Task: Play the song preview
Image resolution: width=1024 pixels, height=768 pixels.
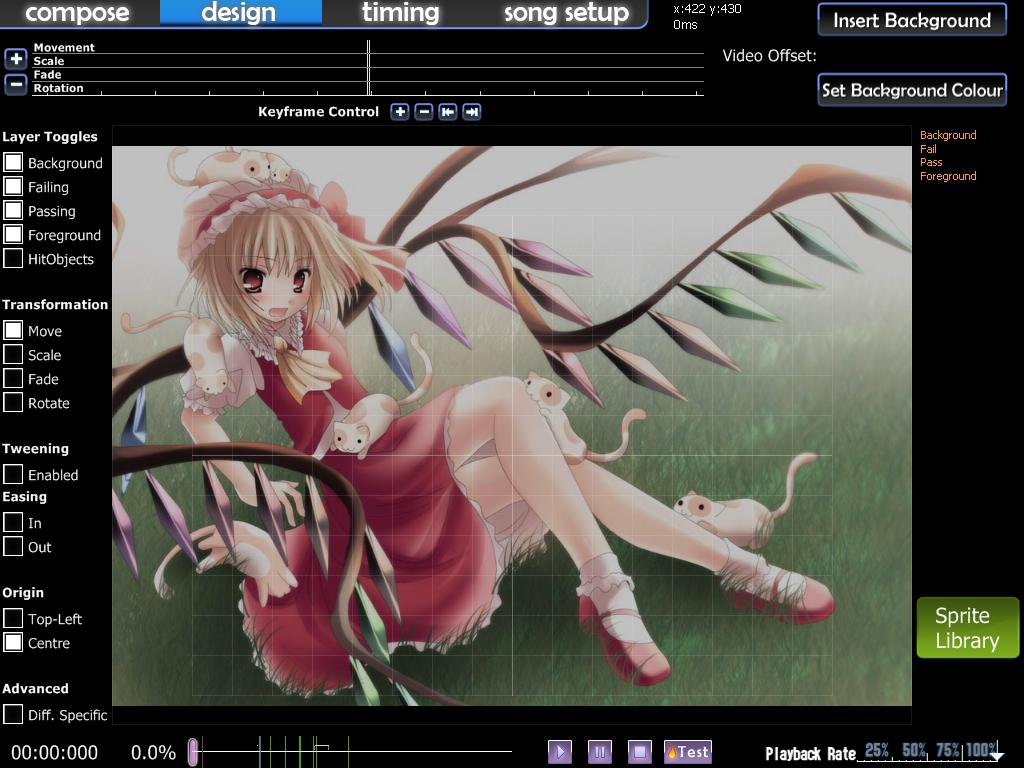Action: coord(560,752)
